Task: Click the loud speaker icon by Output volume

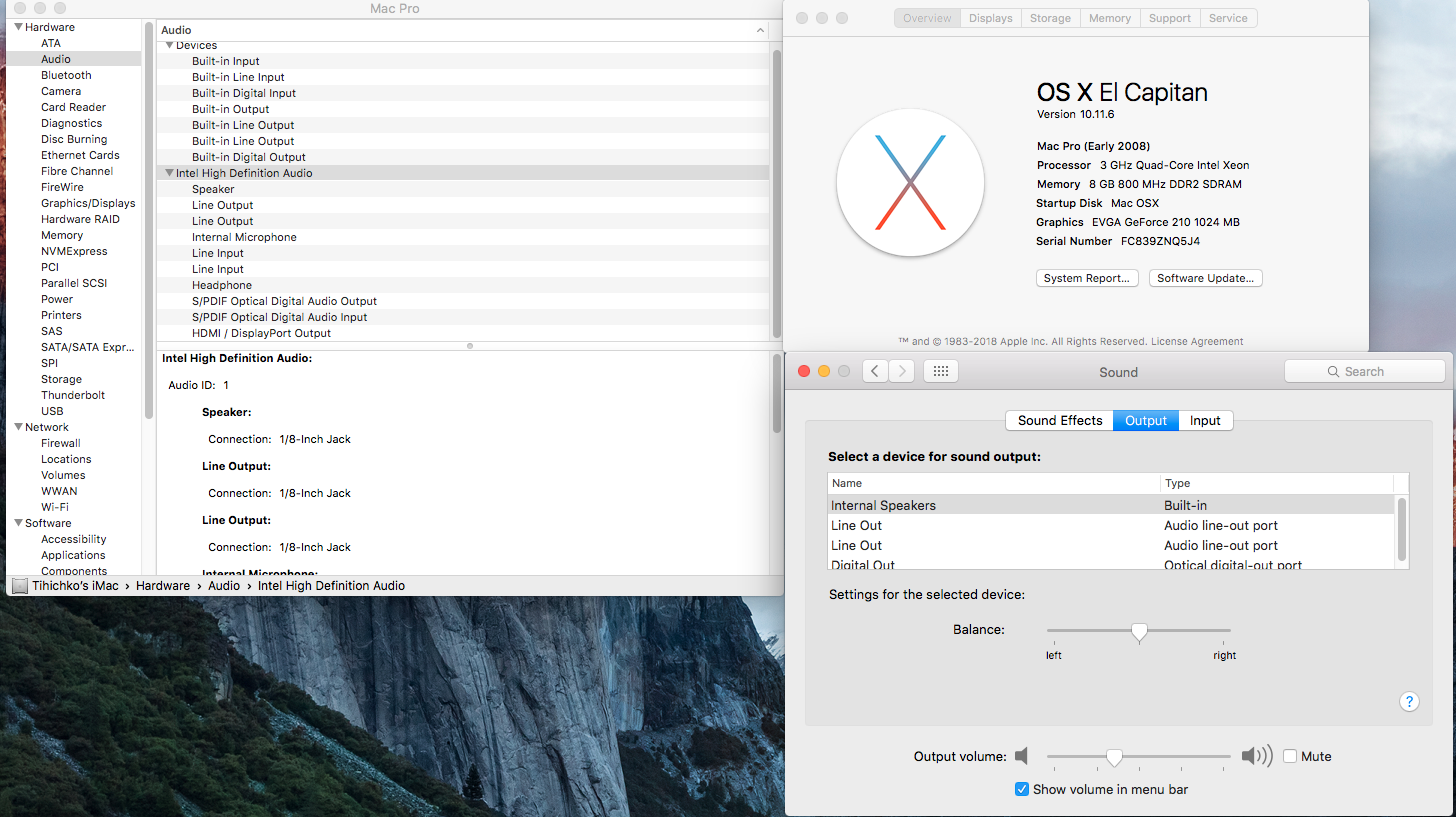Action: coord(1257,756)
